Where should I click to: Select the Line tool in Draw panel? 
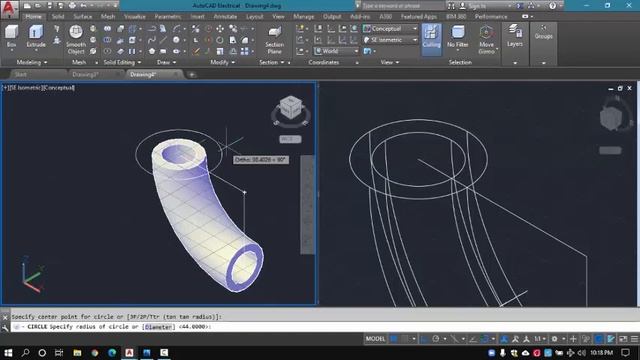(163, 40)
